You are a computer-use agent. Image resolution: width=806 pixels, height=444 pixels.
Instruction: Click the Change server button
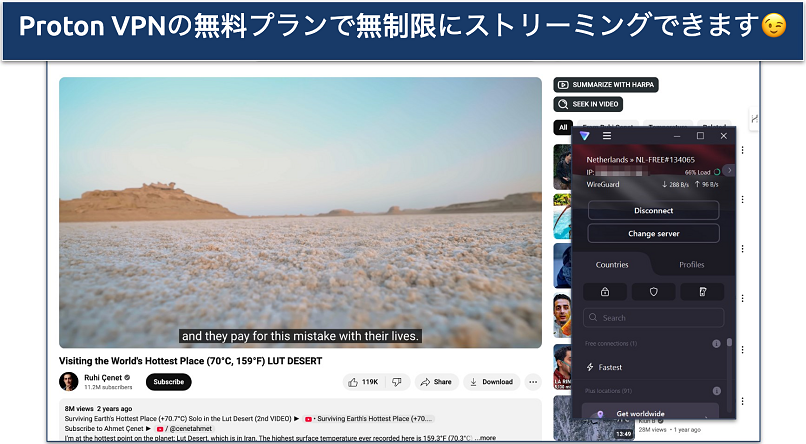pyautogui.click(x=653, y=233)
